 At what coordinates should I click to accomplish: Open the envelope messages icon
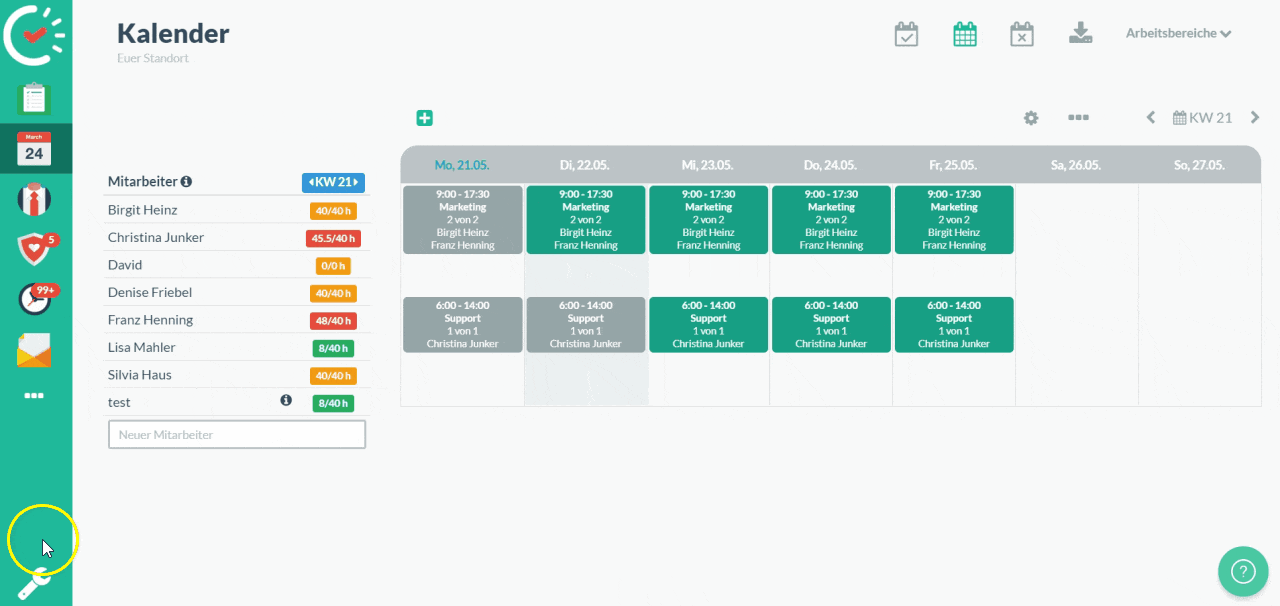[34, 350]
